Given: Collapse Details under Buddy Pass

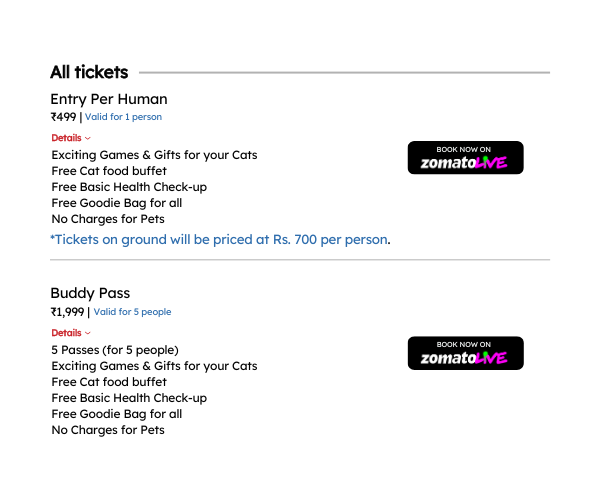Looking at the screenshot, I should click(71, 333).
